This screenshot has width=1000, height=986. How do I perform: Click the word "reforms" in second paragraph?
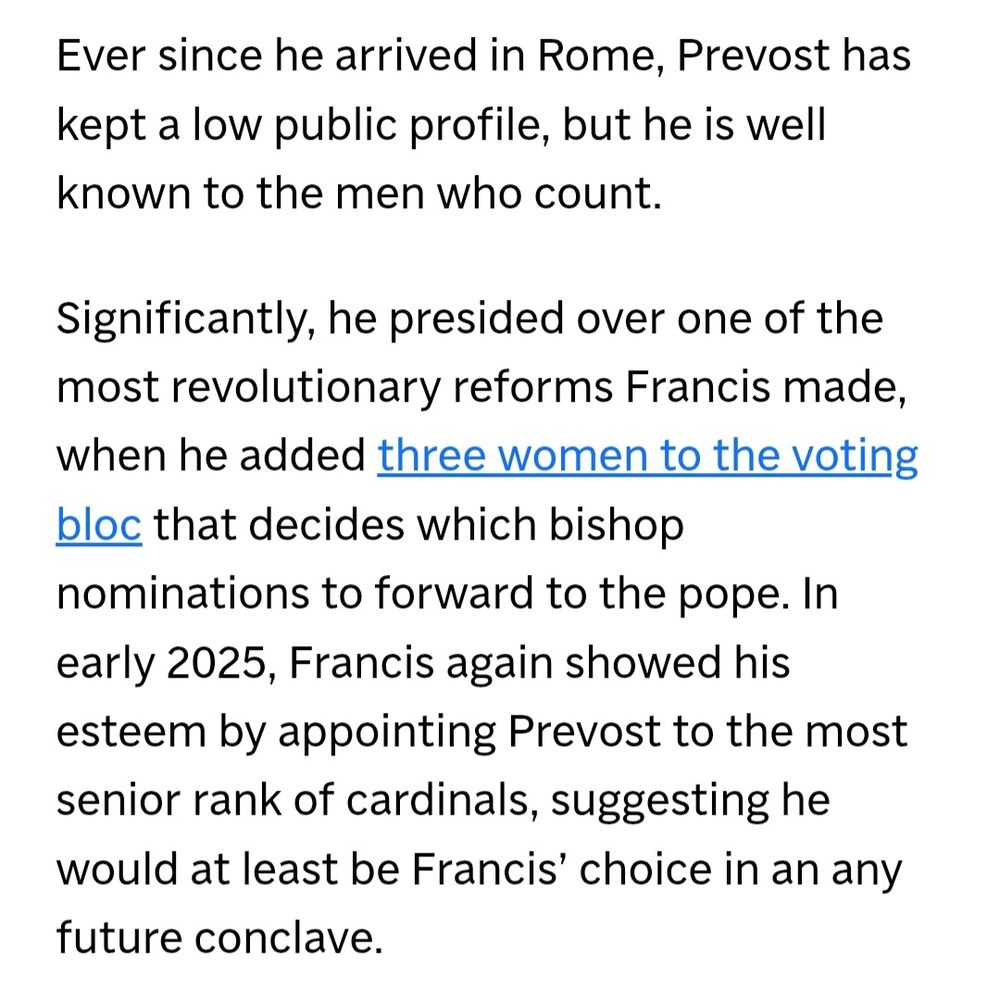[533, 388]
